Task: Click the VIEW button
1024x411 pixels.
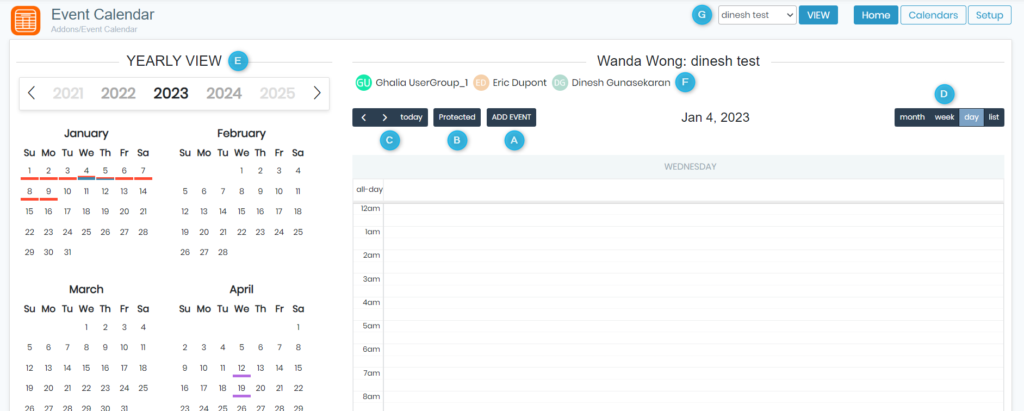Action: pyautogui.click(x=818, y=14)
